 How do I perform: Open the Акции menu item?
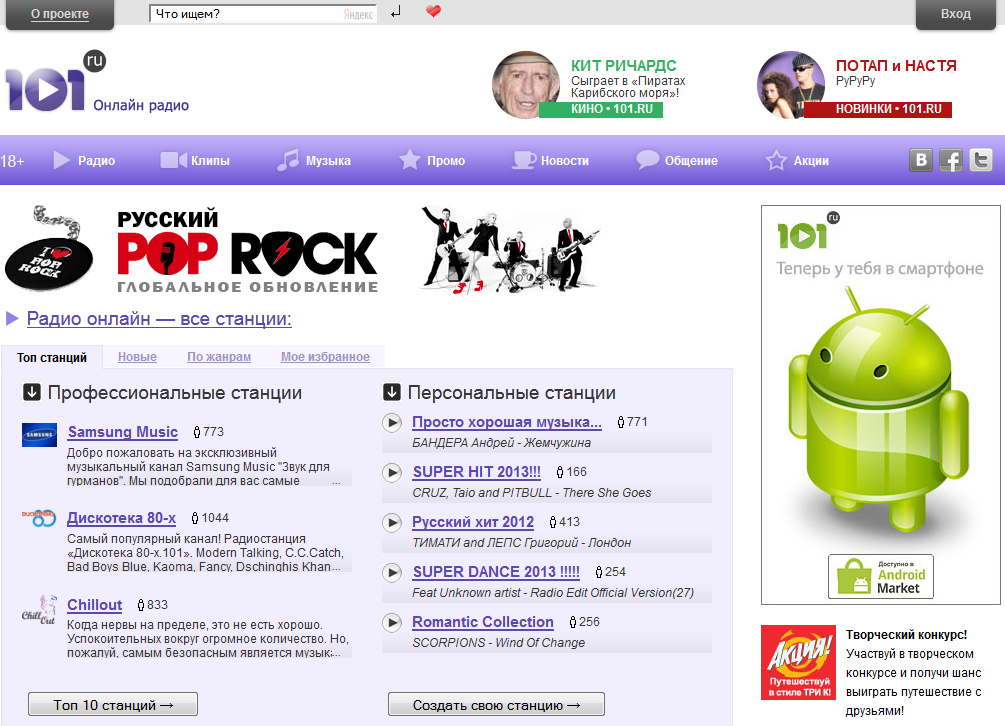pyautogui.click(x=797, y=160)
